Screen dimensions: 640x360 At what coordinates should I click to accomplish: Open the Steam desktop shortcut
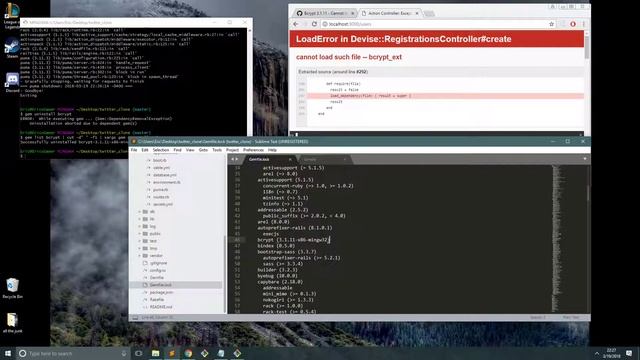tap(12, 49)
